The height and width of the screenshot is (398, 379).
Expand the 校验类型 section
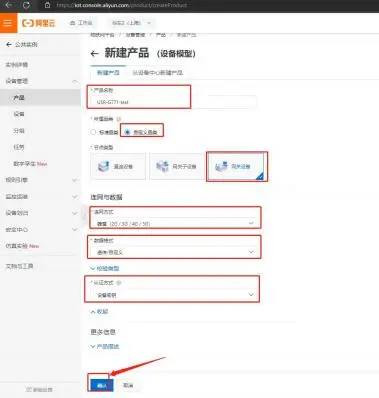(105, 268)
